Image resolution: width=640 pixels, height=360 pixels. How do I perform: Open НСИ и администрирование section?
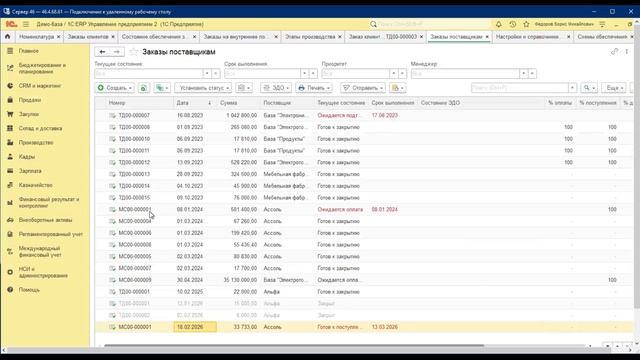tap(43, 272)
